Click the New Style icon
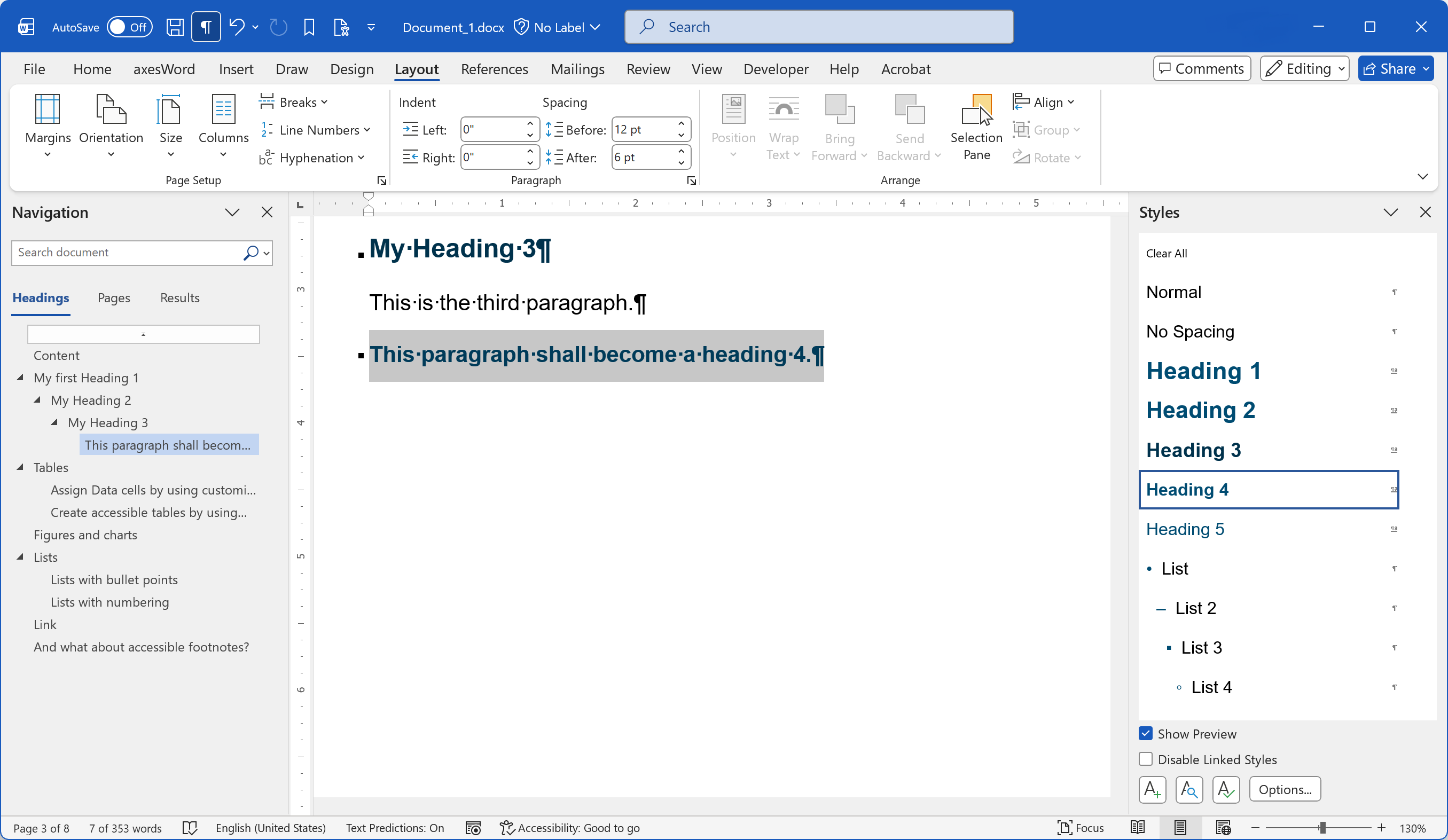 tap(1152, 789)
